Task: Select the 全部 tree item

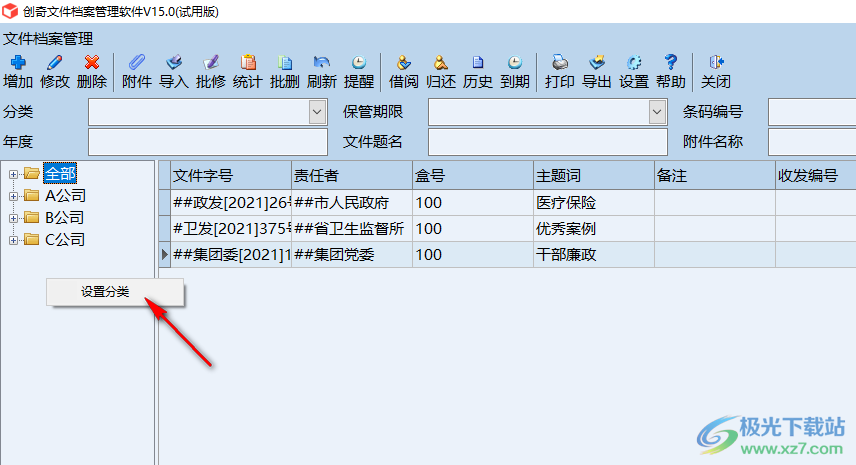Action: (60, 174)
